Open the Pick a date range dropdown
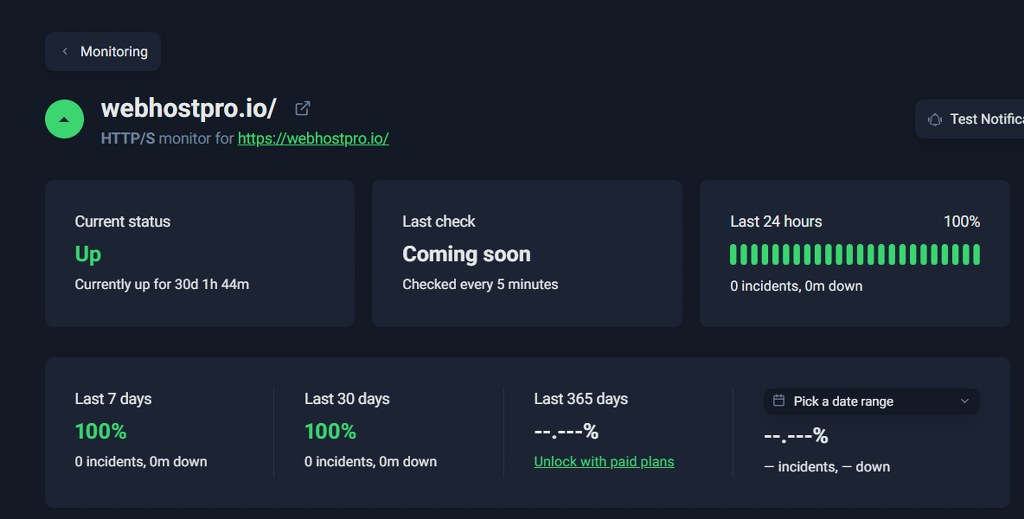Viewport: 1024px width, 519px height. coord(871,401)
